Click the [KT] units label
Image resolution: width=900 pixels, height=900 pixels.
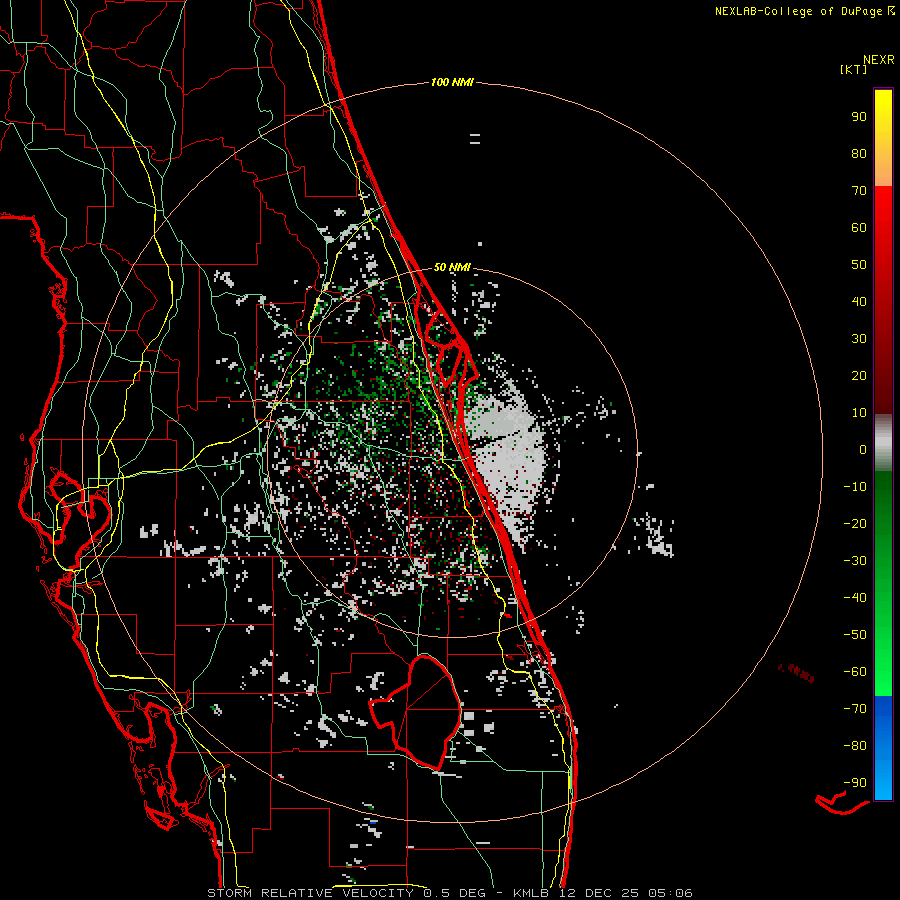(854, 69)
